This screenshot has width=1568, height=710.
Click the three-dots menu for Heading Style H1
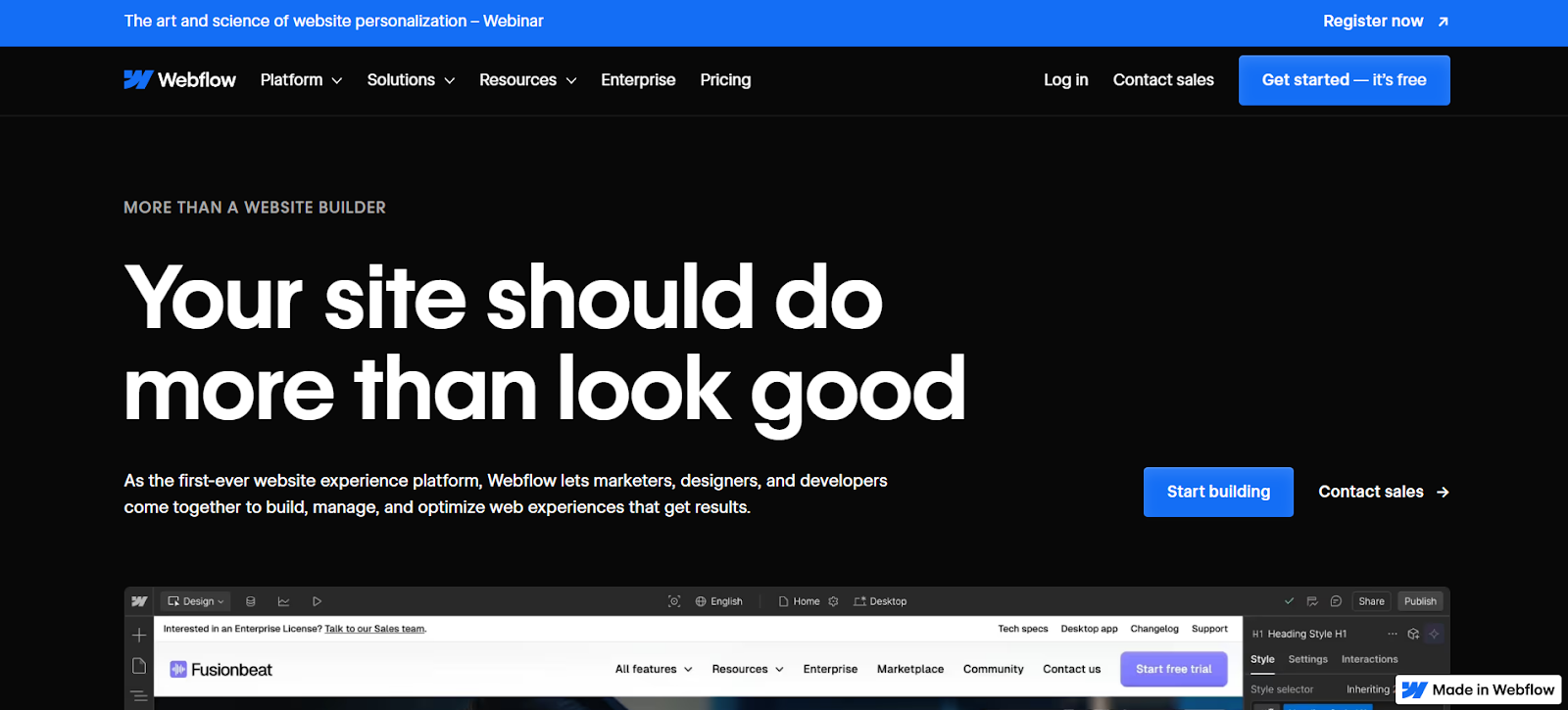(x=1393, y=634)
